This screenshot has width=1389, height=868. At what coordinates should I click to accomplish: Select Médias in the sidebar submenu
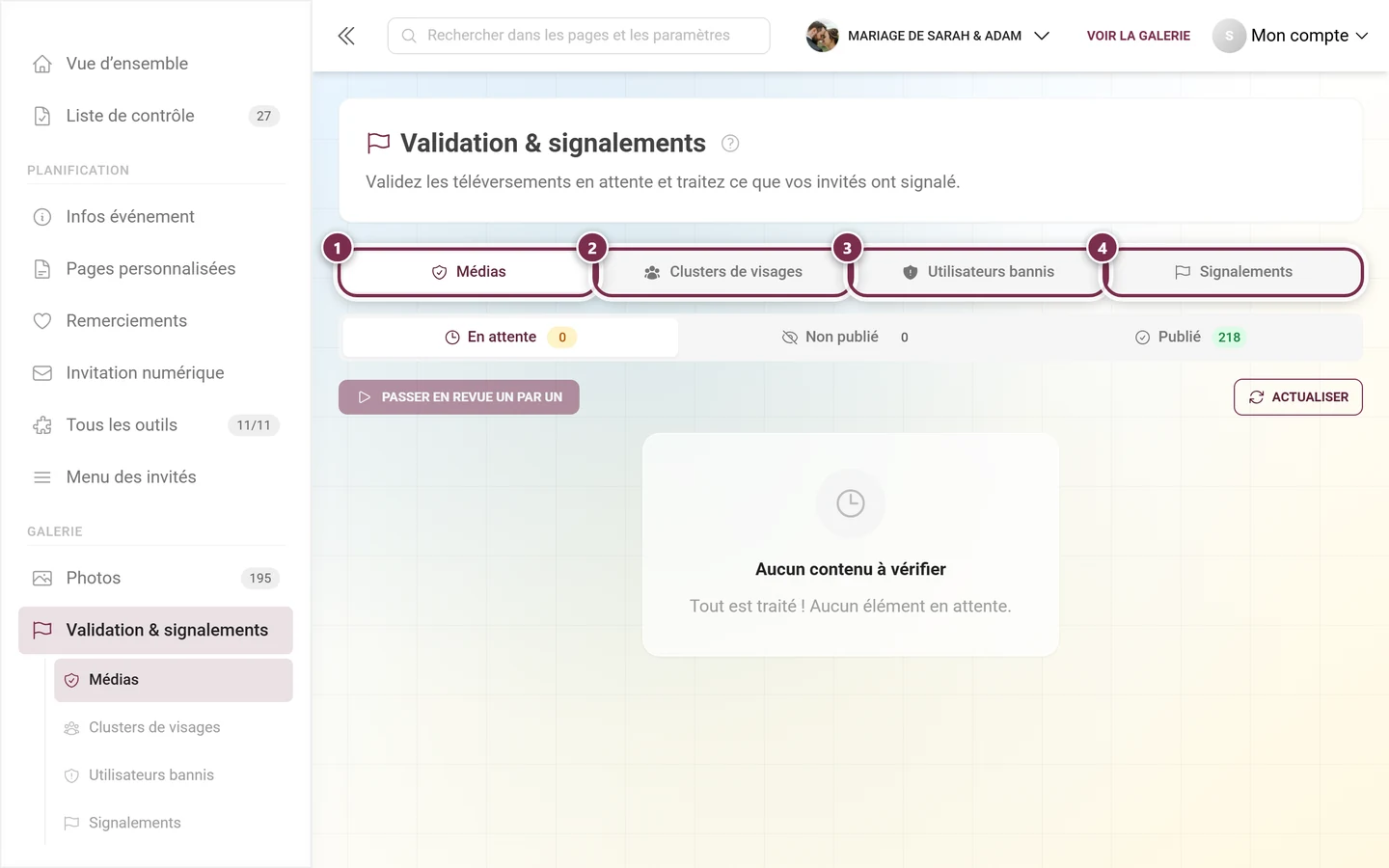click(174, 680)
